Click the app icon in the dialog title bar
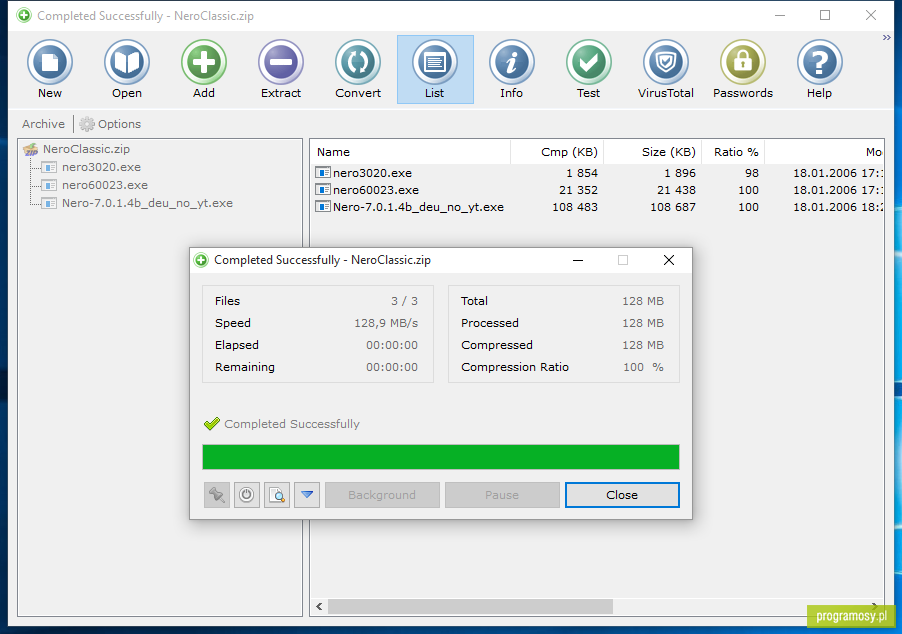 [201, 260]
